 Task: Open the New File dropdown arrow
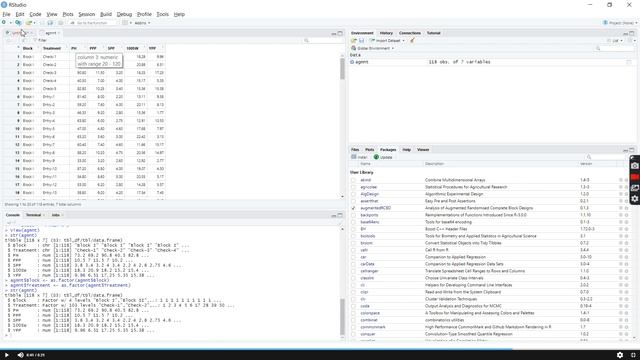click(10, 23)
